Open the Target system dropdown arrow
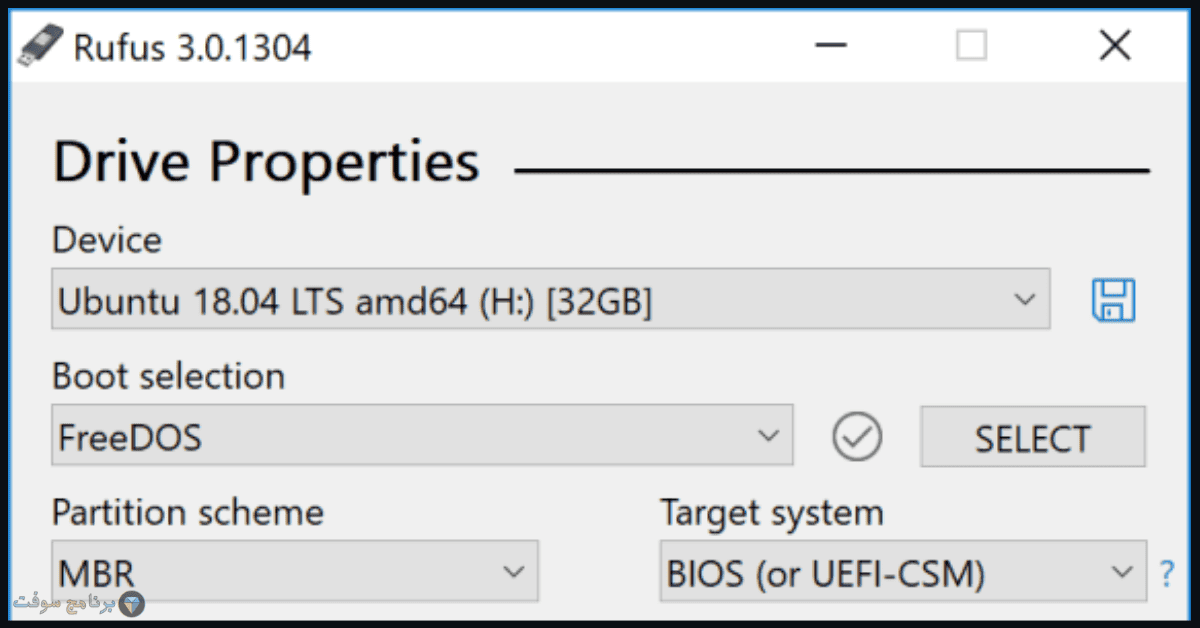 [x=1121, y=573]
